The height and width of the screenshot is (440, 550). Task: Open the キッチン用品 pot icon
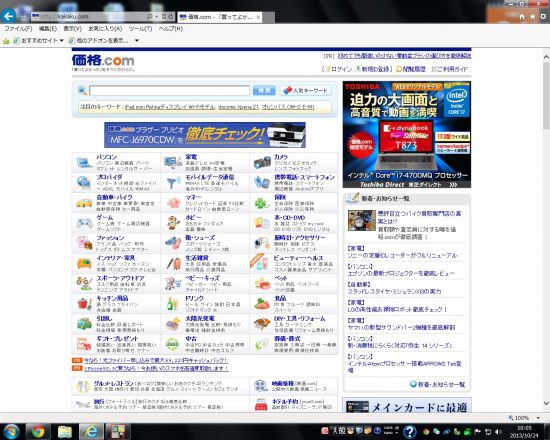coord(84,304)
